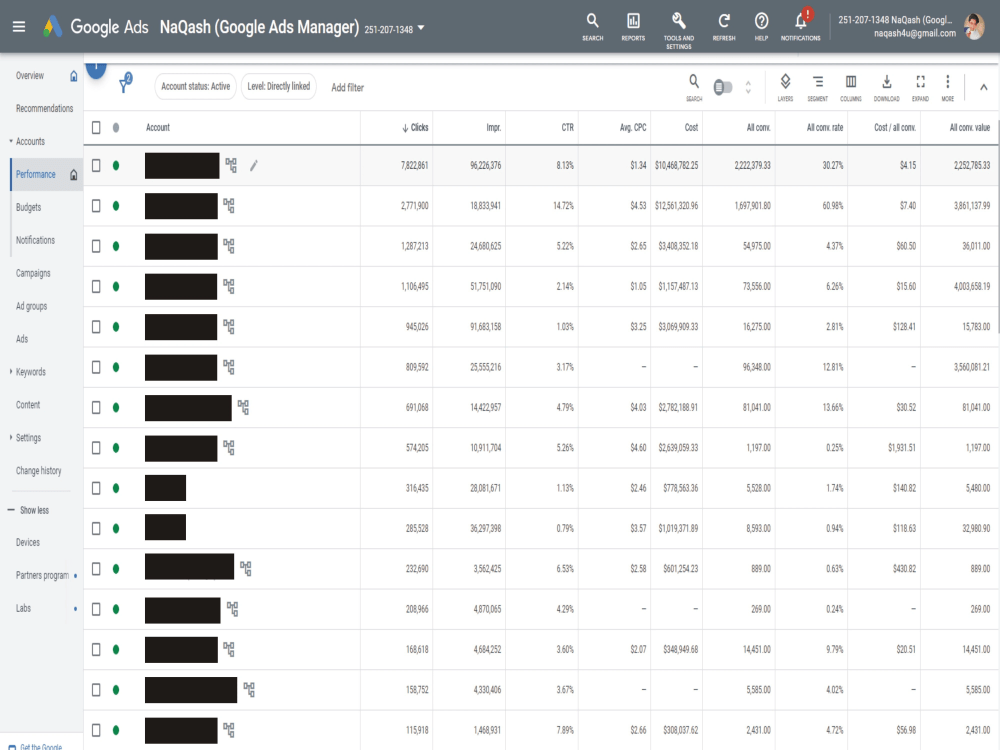
Task: Open Ad groups in sidebar
Action: coord(32,306)
